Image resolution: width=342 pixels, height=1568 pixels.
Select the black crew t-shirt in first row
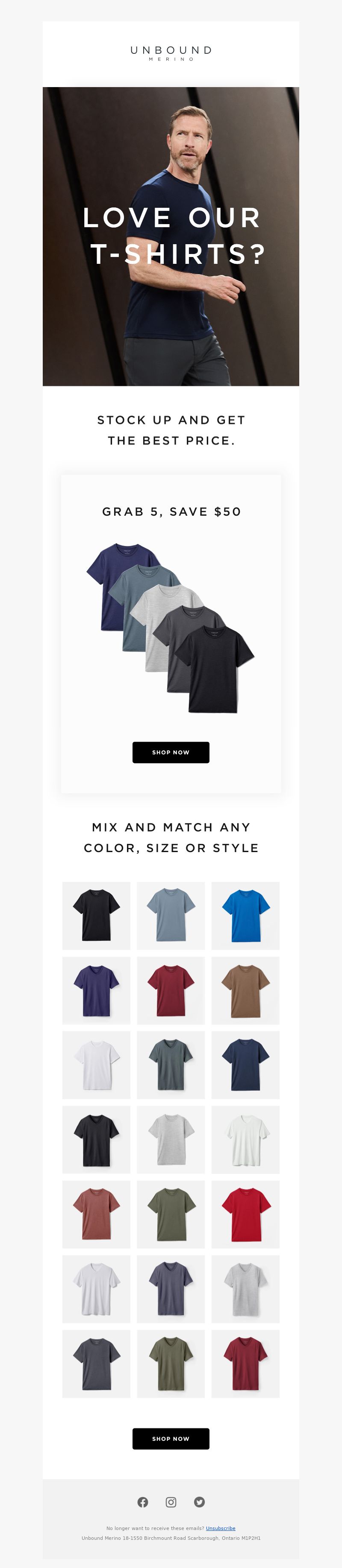(96, 915)
